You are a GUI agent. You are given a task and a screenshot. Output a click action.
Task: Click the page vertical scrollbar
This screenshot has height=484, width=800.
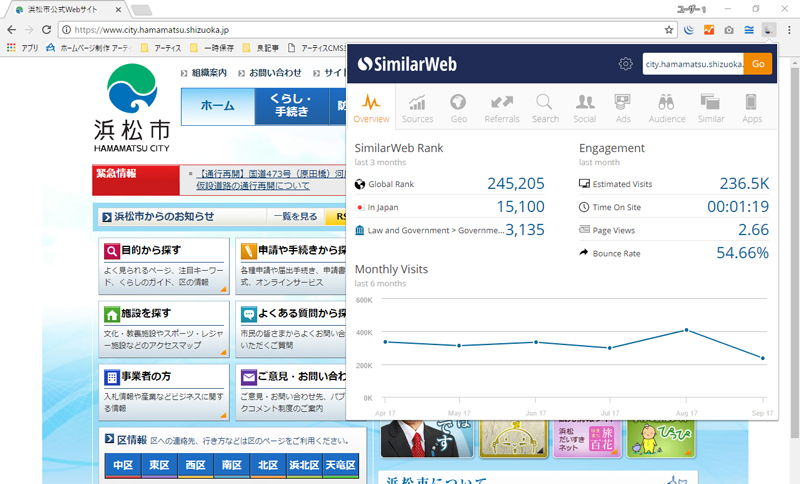pyautogui.click(x=794, y=252)
